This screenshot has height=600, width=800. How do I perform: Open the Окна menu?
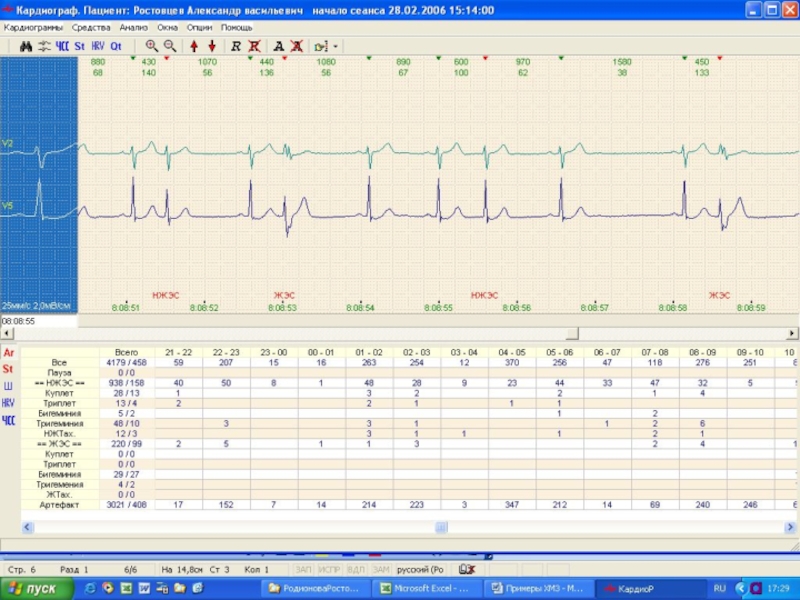coord(168,28)
